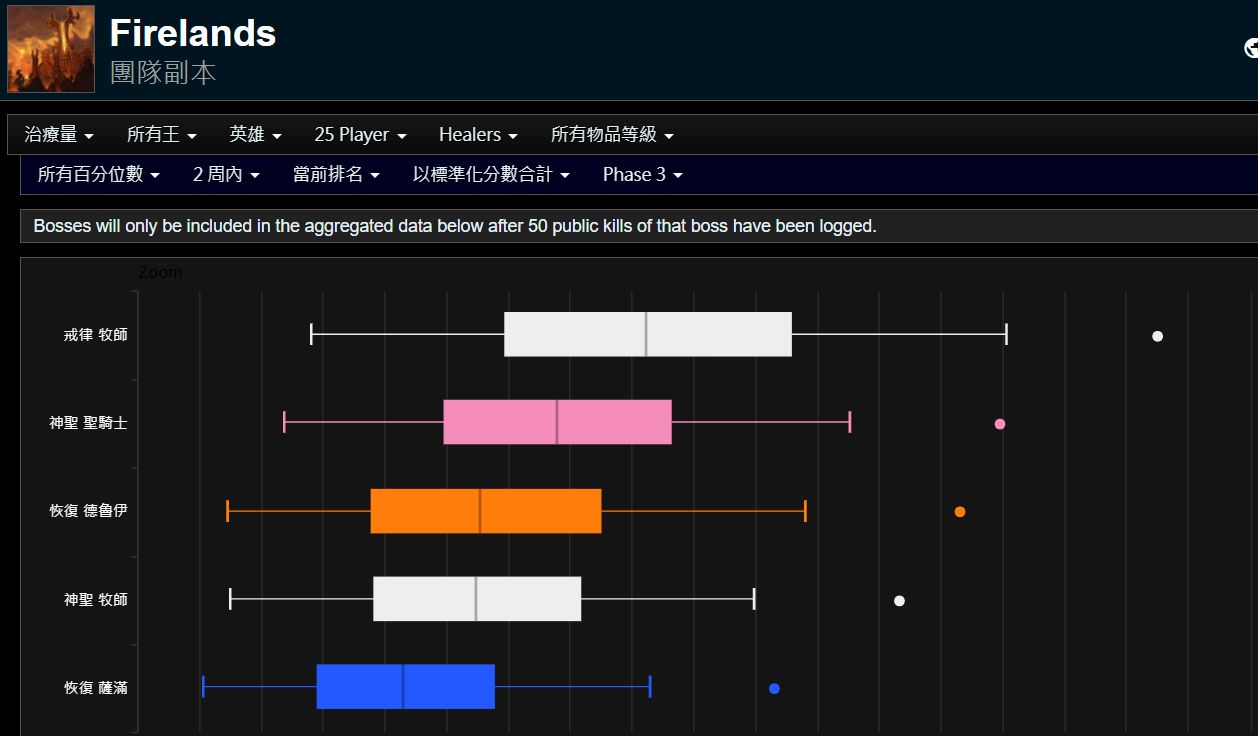
Task: Expand the Healers role dropdown
Action: tap(478, 134)
